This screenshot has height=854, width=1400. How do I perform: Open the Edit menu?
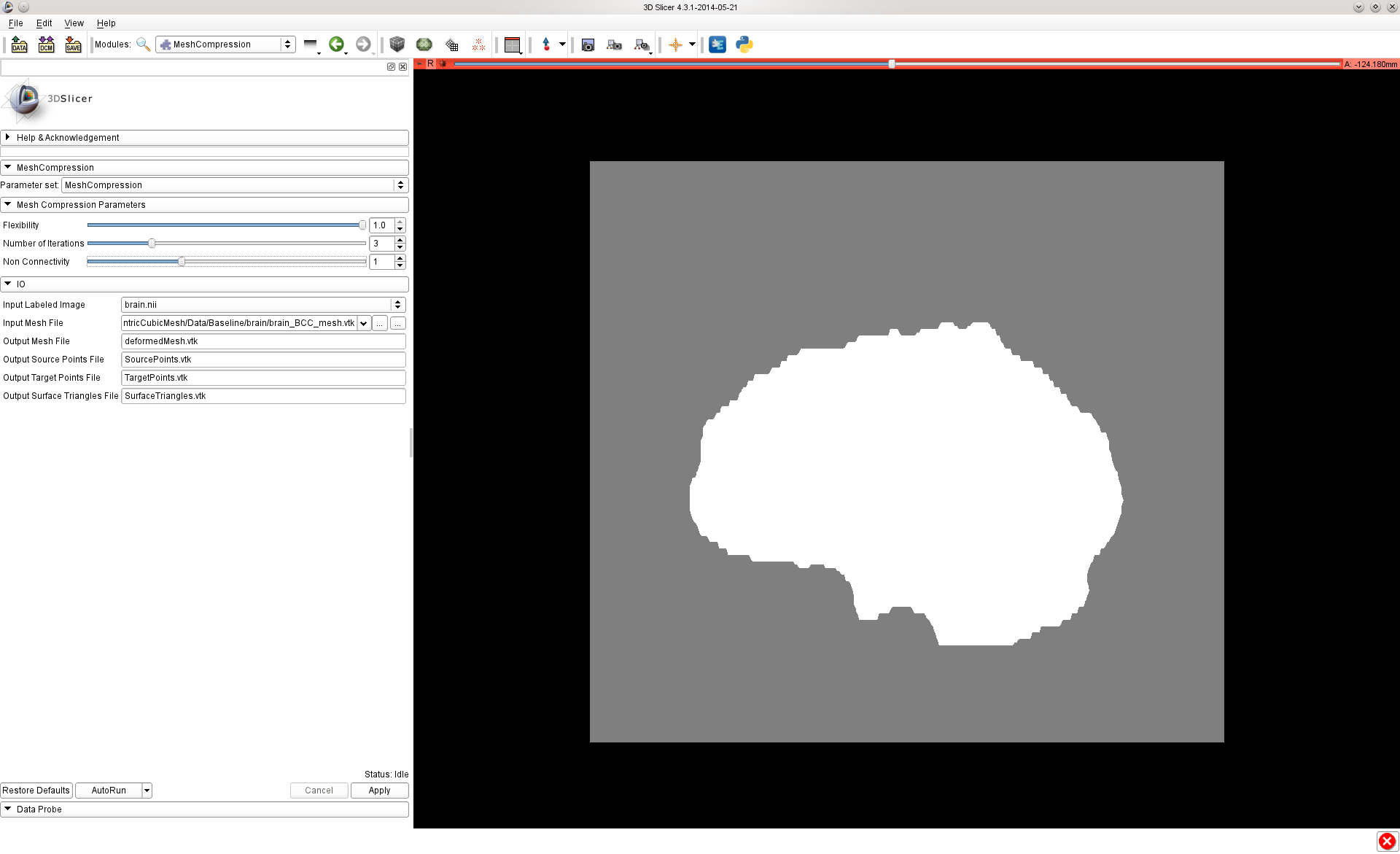click(x=44, y=23)
